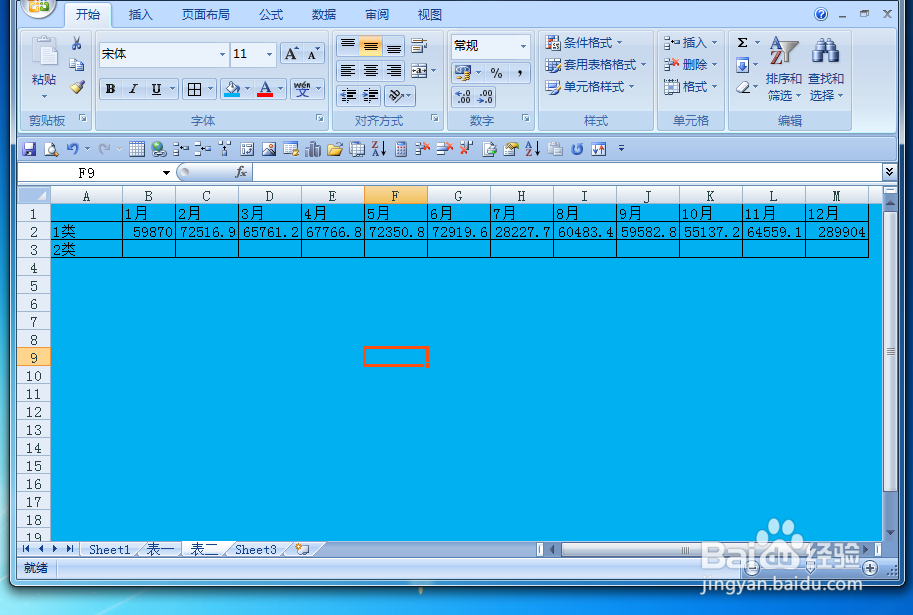Switch to View (视图) tab
Screen dimensions: 913x615
[430, 15]
